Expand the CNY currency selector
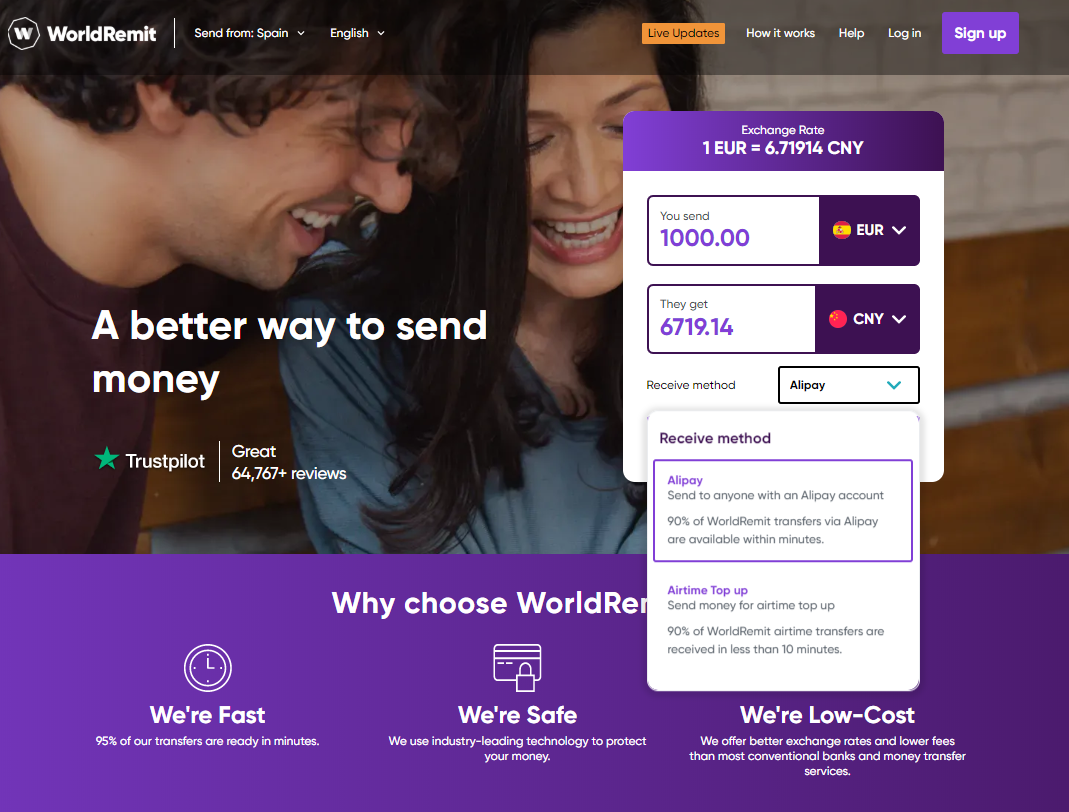This screenshot has height=812, width=1069. pos(867,319)
